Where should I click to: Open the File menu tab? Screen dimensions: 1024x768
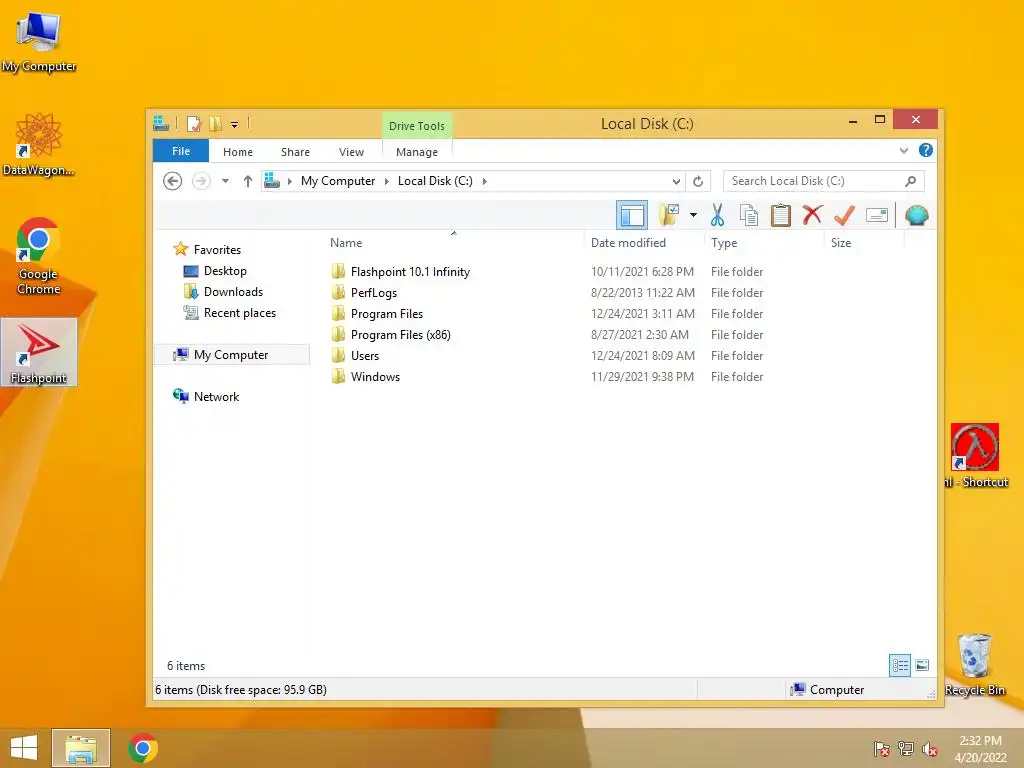pos(181,151)
